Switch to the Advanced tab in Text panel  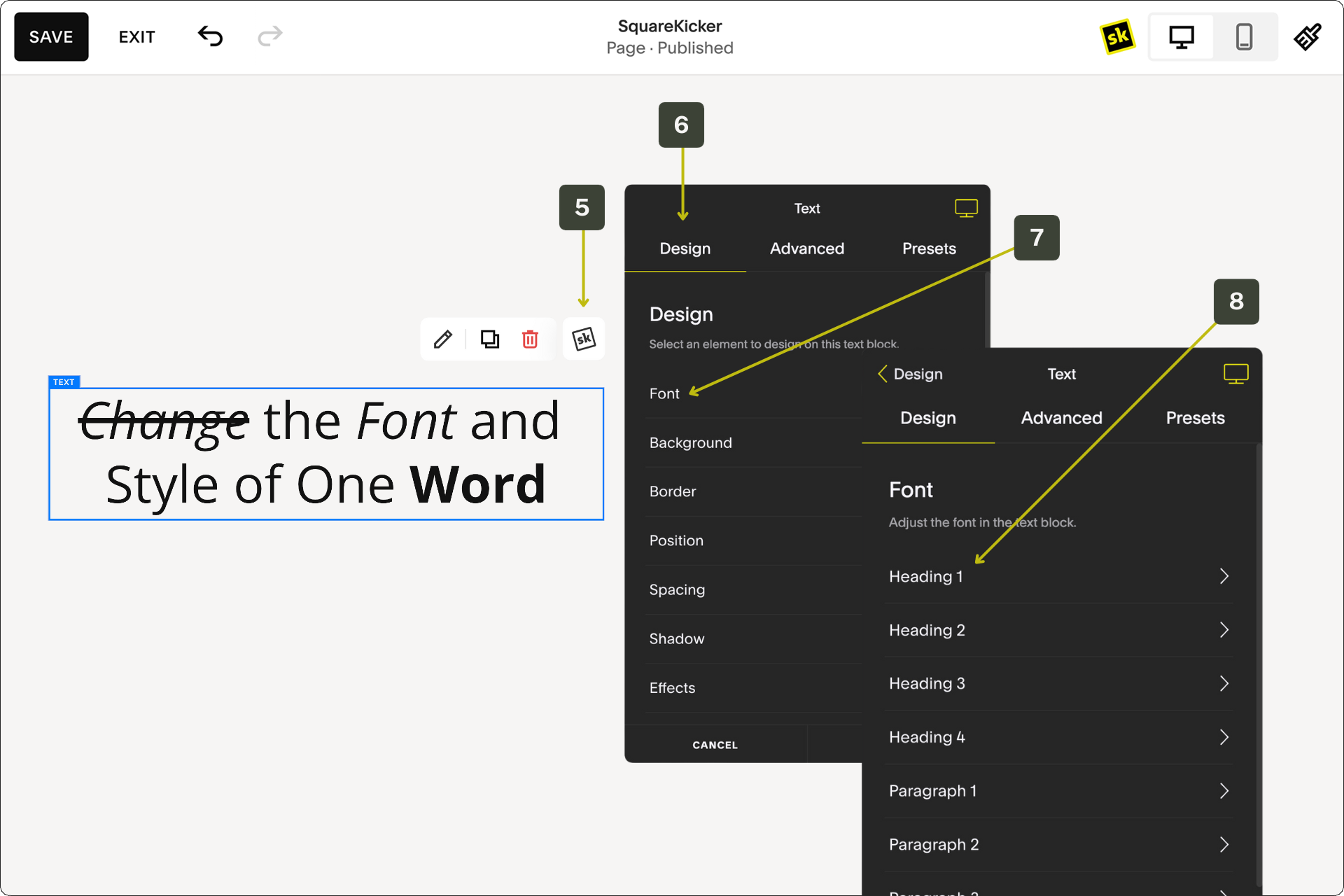(807, 248)
